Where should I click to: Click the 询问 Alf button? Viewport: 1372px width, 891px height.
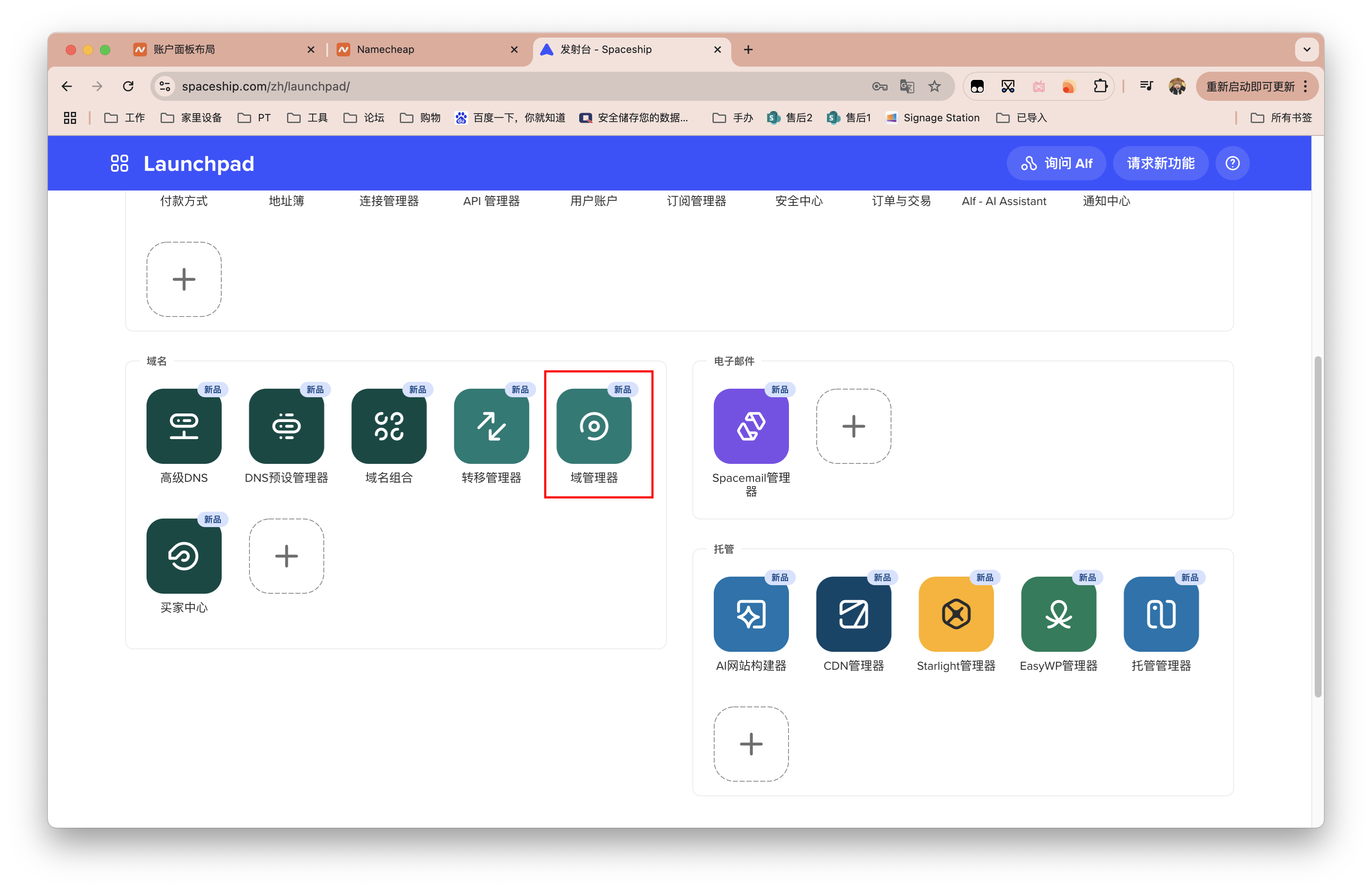[1056, 163]
